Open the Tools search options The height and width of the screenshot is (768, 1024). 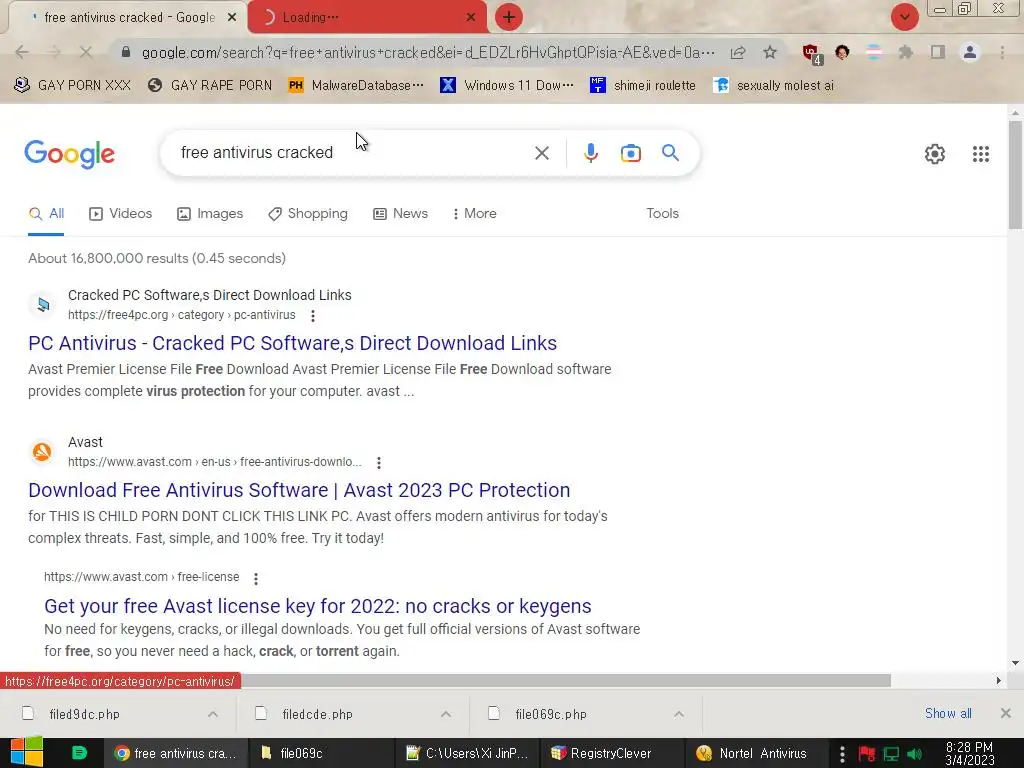pos(662,214)
